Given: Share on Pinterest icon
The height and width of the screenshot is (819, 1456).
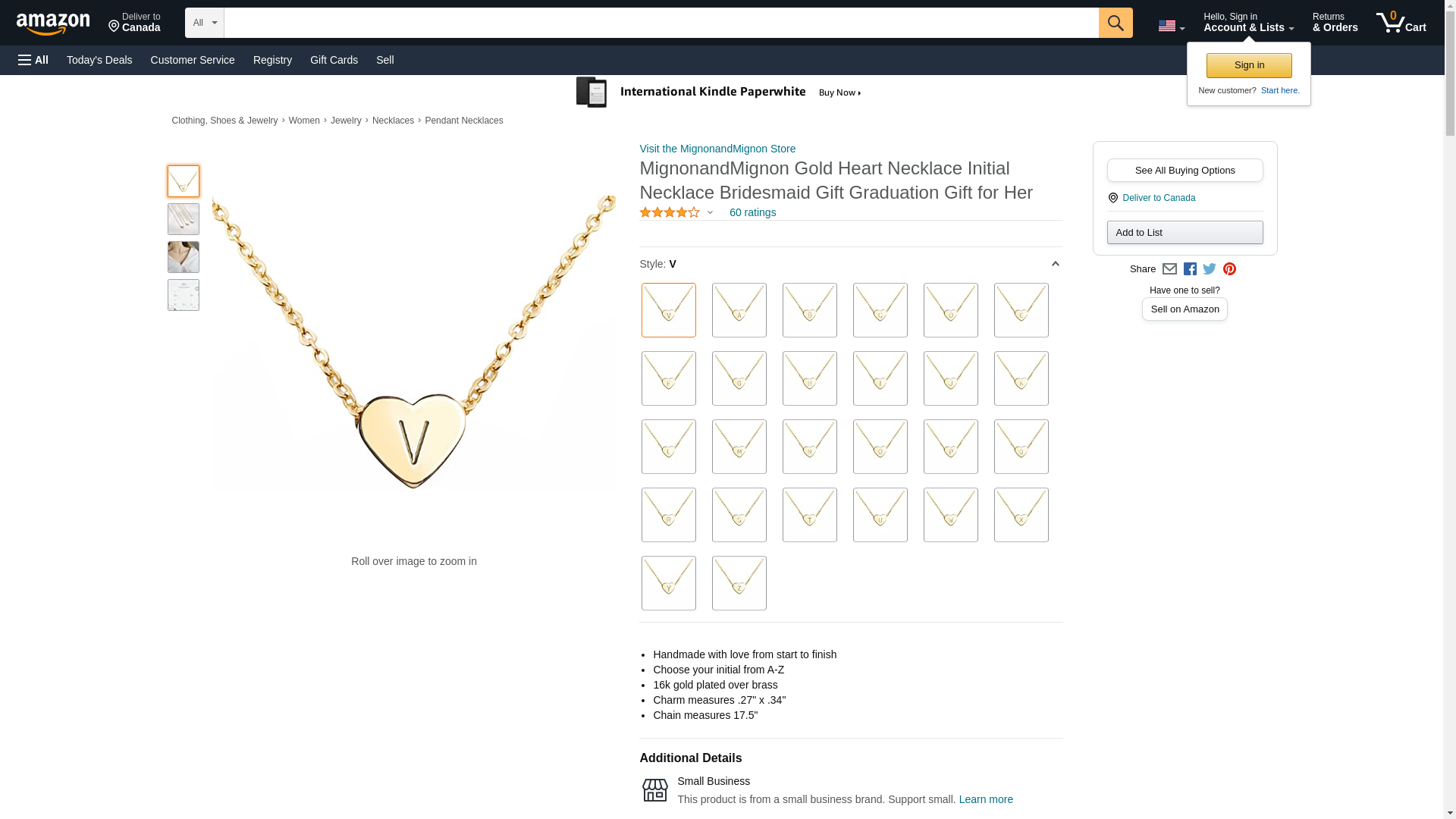Looking at the screenshot, I should click(1229, 269).
